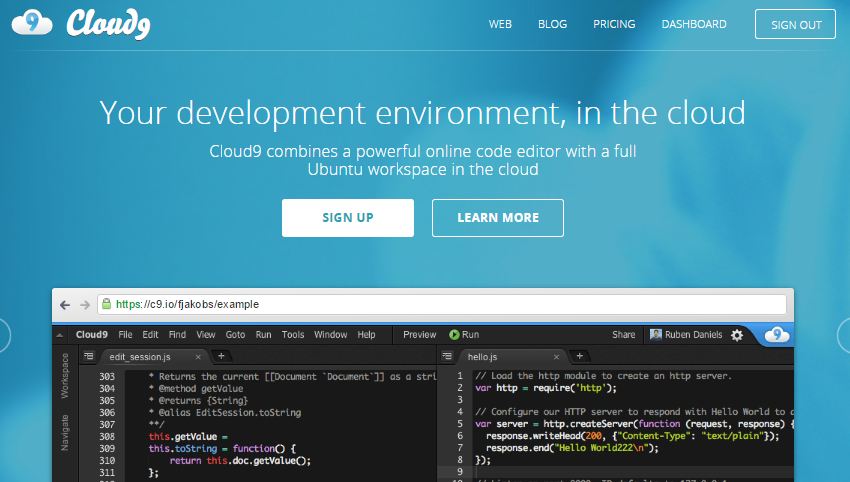Open the Edit menu

point(150,335)
